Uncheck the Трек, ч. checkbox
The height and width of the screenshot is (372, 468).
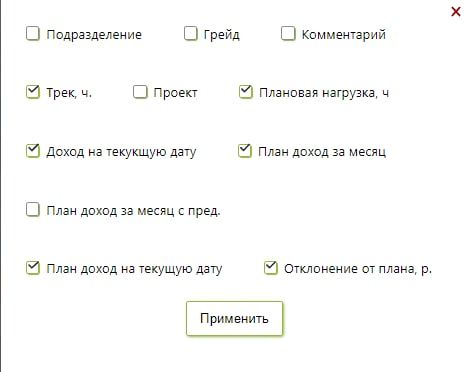click(33, 92)
